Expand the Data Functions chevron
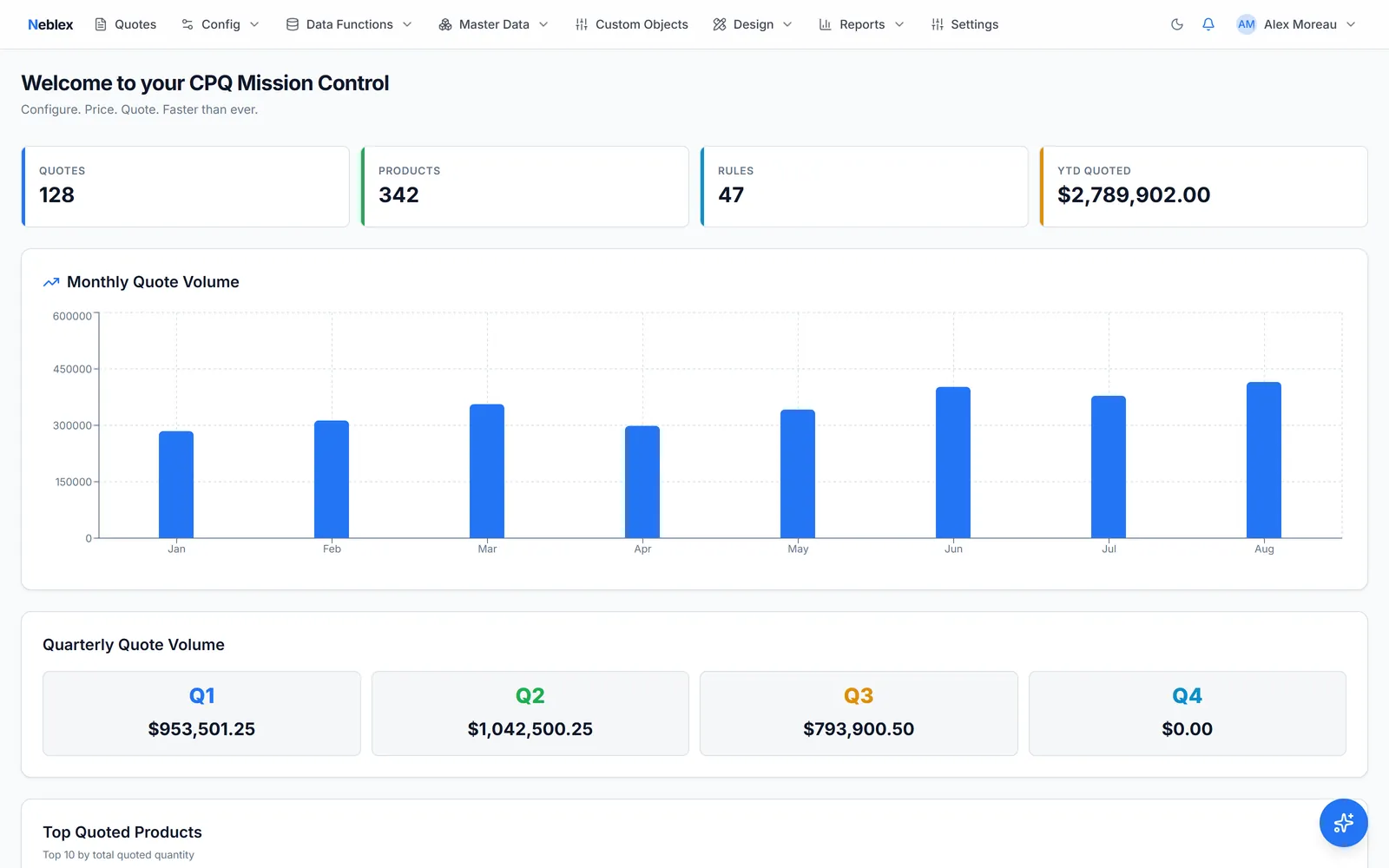The width and height of the screenshot is (1389, 868). [x=407, y=24]
